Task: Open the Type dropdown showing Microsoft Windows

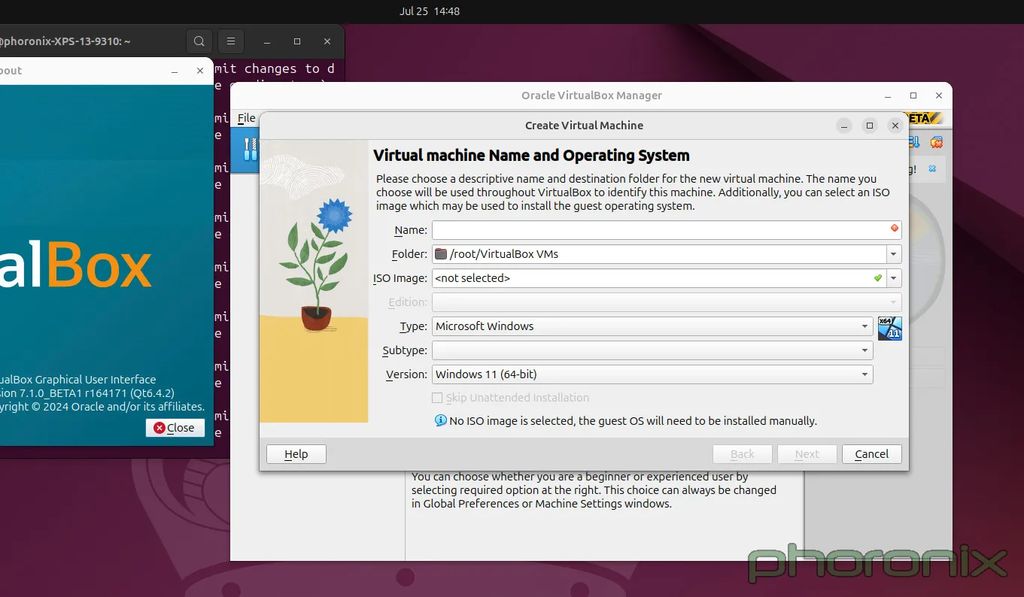Action: [864, 326]
